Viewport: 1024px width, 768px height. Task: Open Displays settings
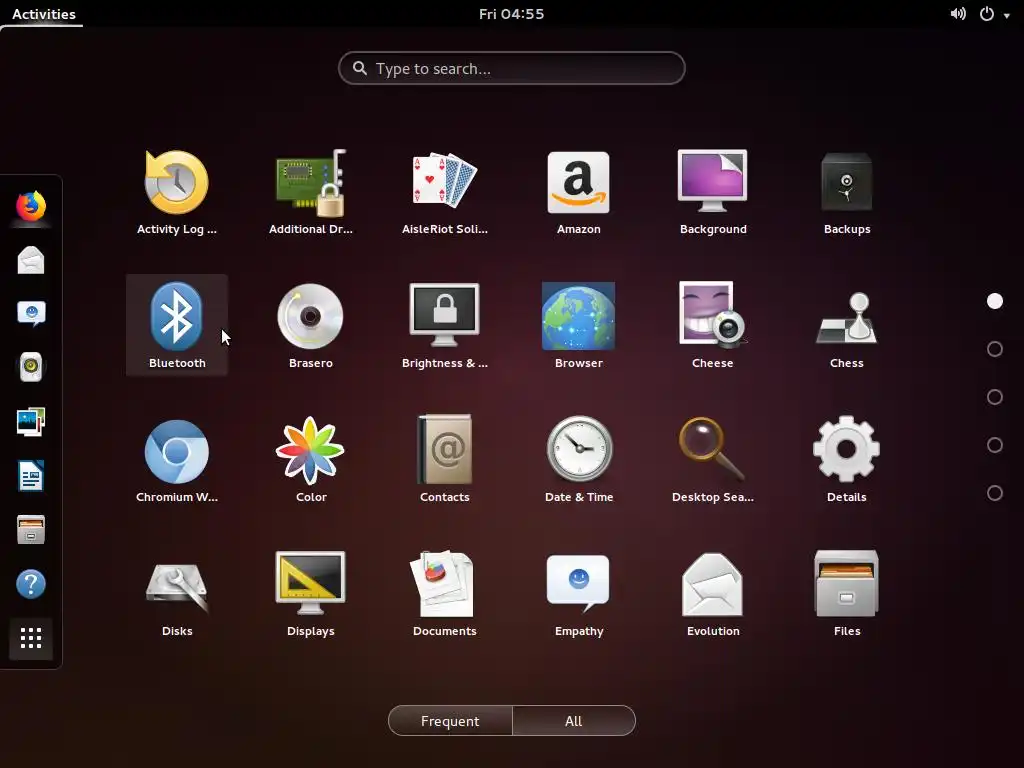[311, 594]
